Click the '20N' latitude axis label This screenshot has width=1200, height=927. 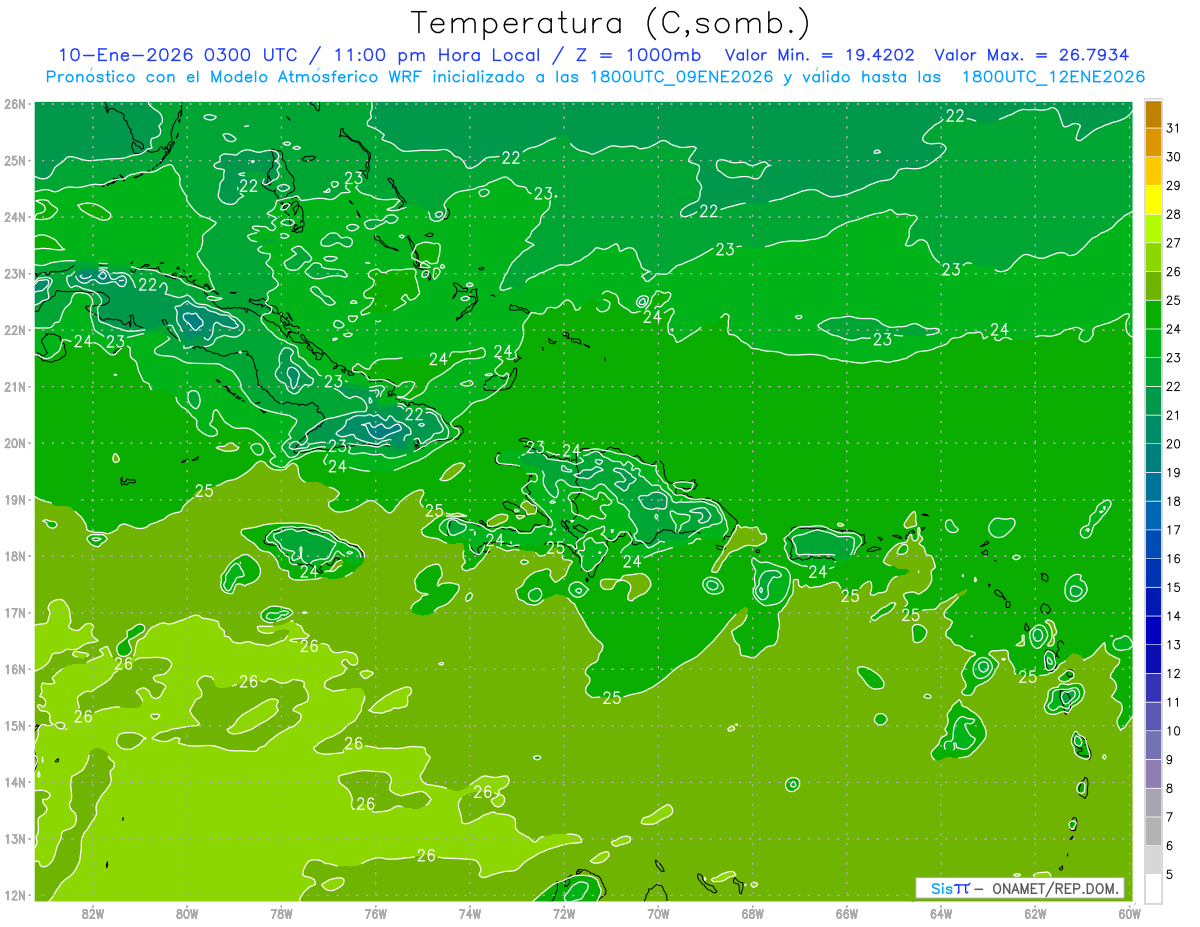point(16,443)
